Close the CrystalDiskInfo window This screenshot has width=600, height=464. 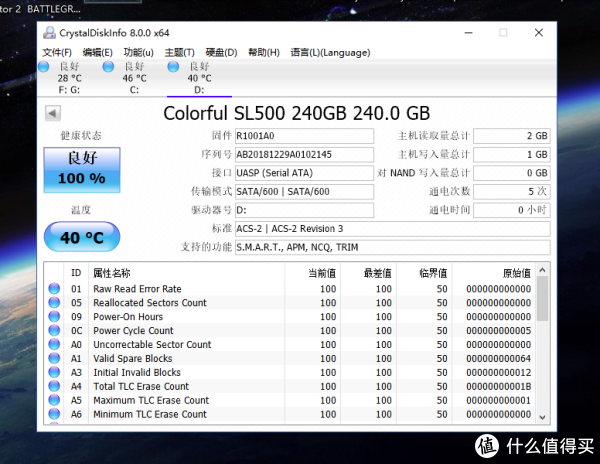coord(539,33)
